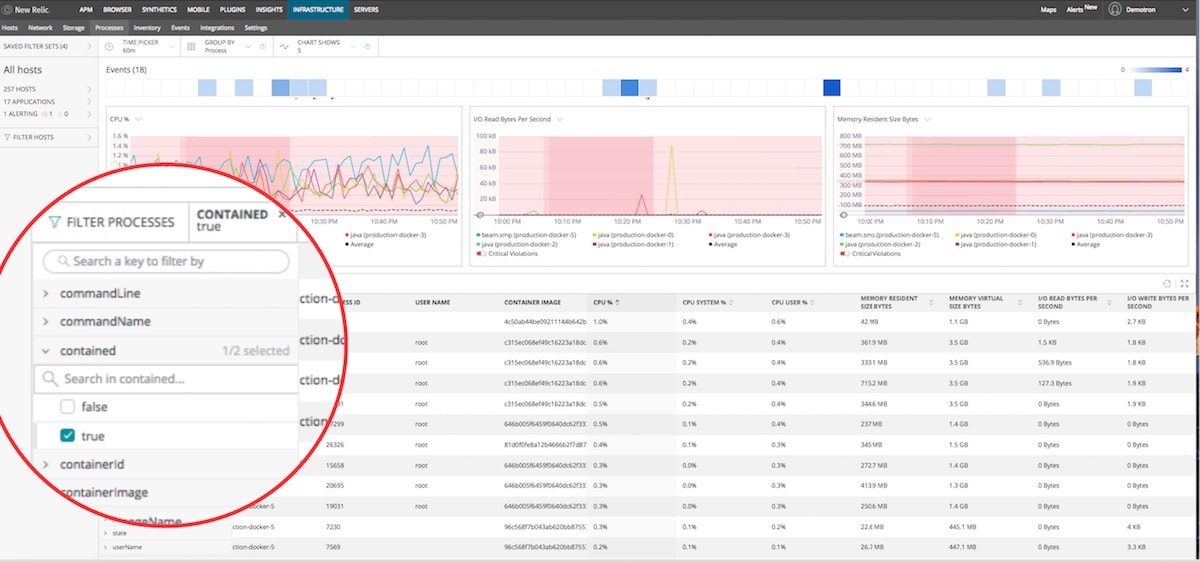Click the Group By columns icon
Image resolution: width=1200 pixels, height=562 pixels.
(x=191, y=46)
